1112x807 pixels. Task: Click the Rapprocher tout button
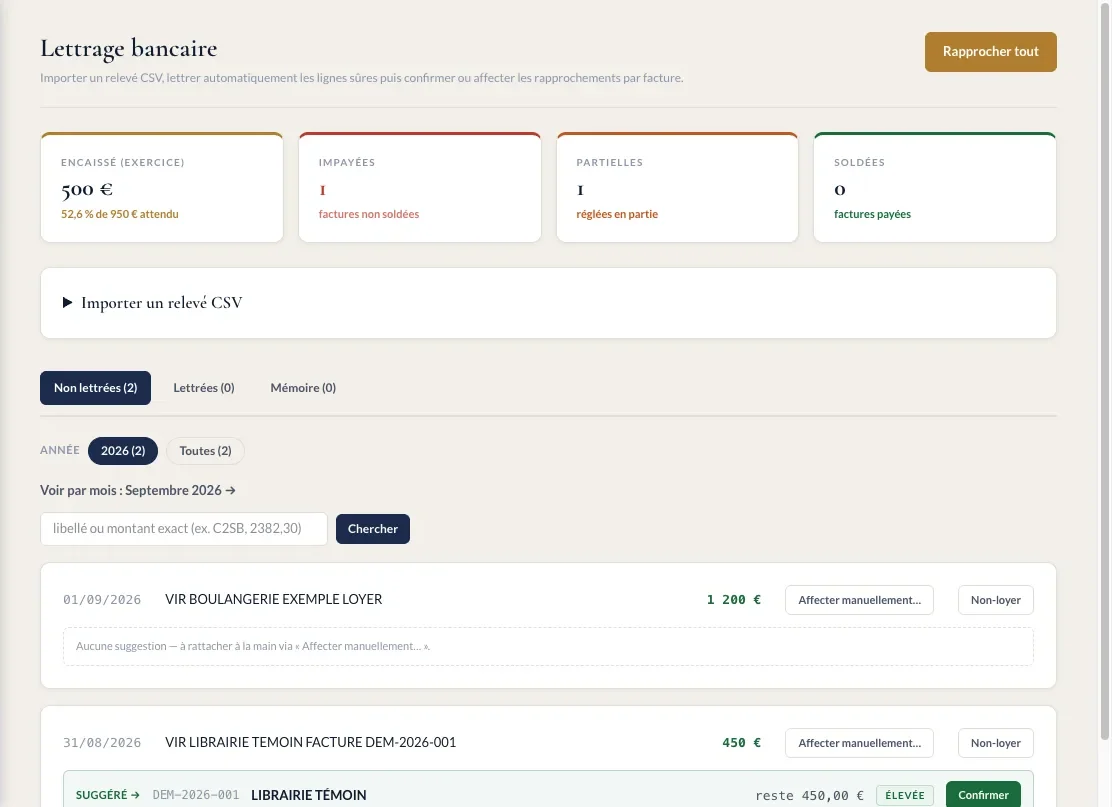pos(990,52)
